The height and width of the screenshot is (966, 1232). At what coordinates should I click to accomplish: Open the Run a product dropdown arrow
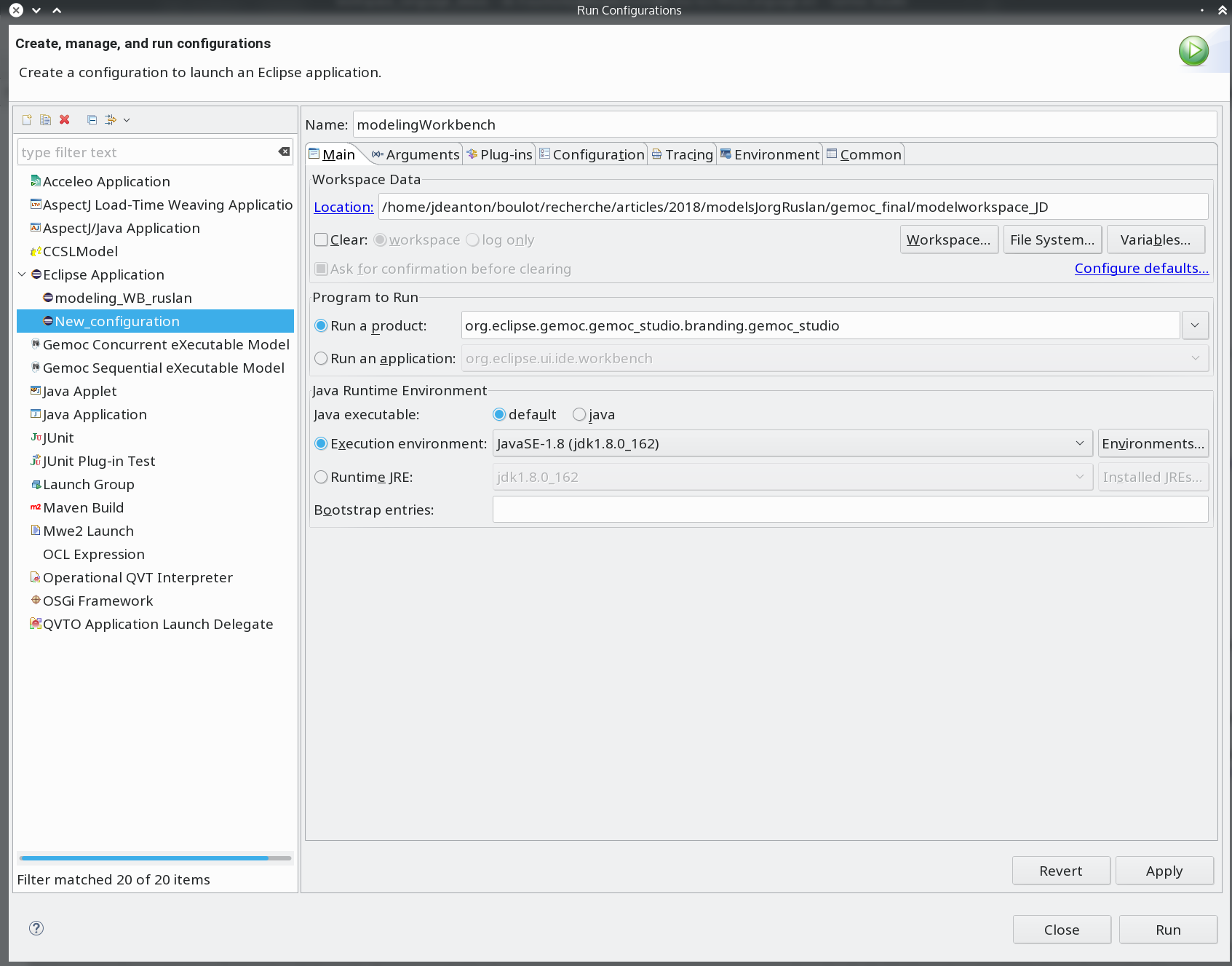pos(1195,325)
